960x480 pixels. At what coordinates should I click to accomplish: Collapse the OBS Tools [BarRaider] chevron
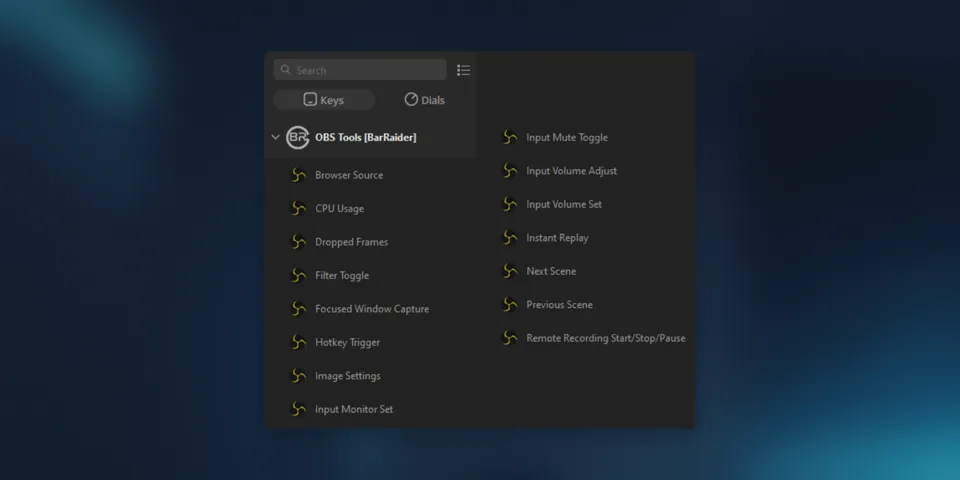point(276,137)
